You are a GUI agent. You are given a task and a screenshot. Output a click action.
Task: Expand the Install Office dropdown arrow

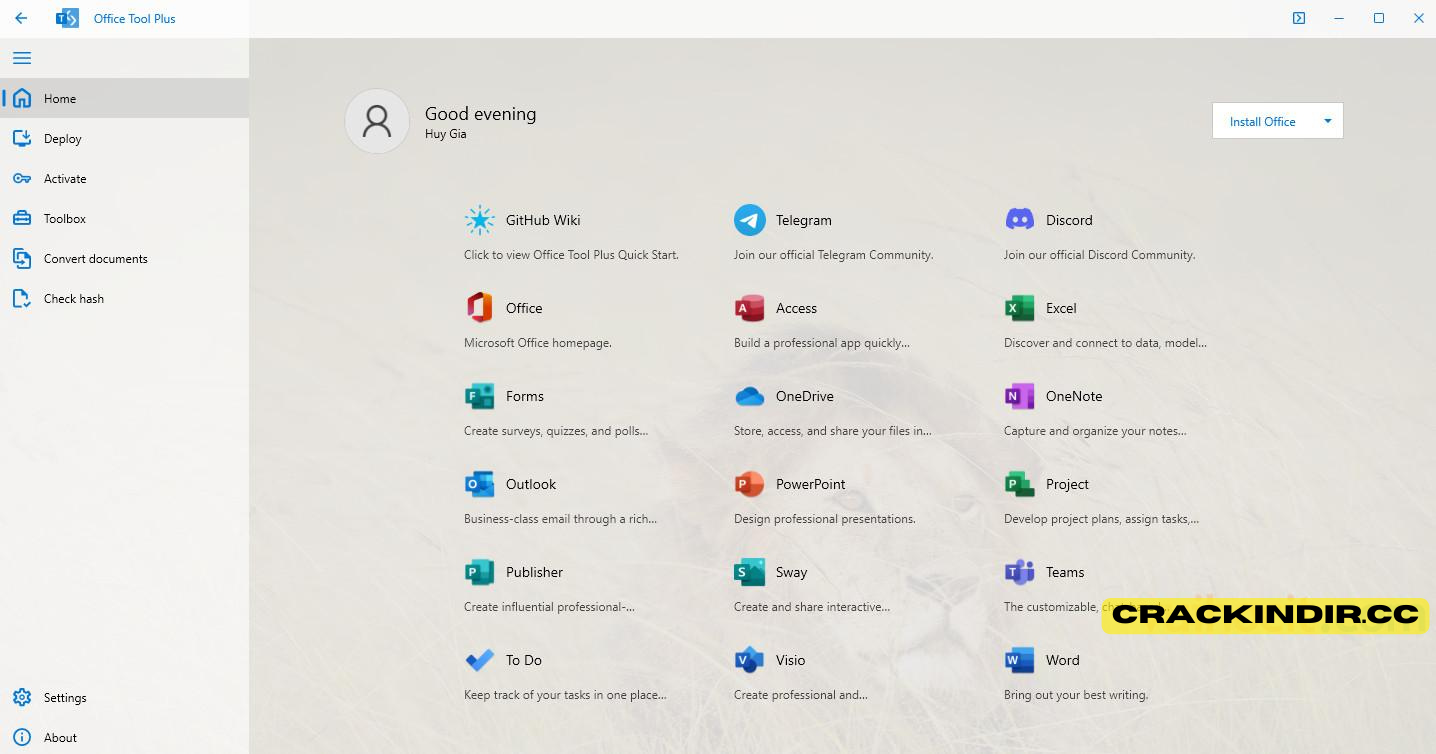coord(1328,121)
